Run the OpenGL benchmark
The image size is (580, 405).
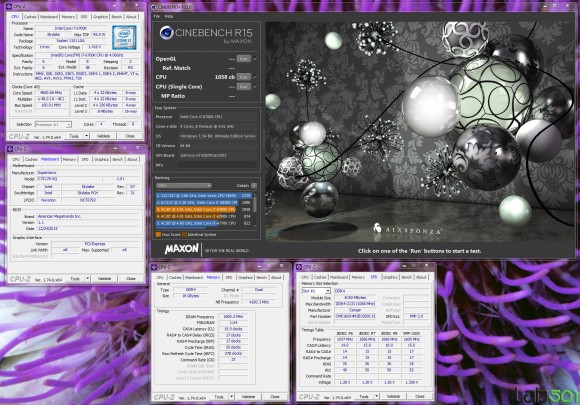(244, 58)
